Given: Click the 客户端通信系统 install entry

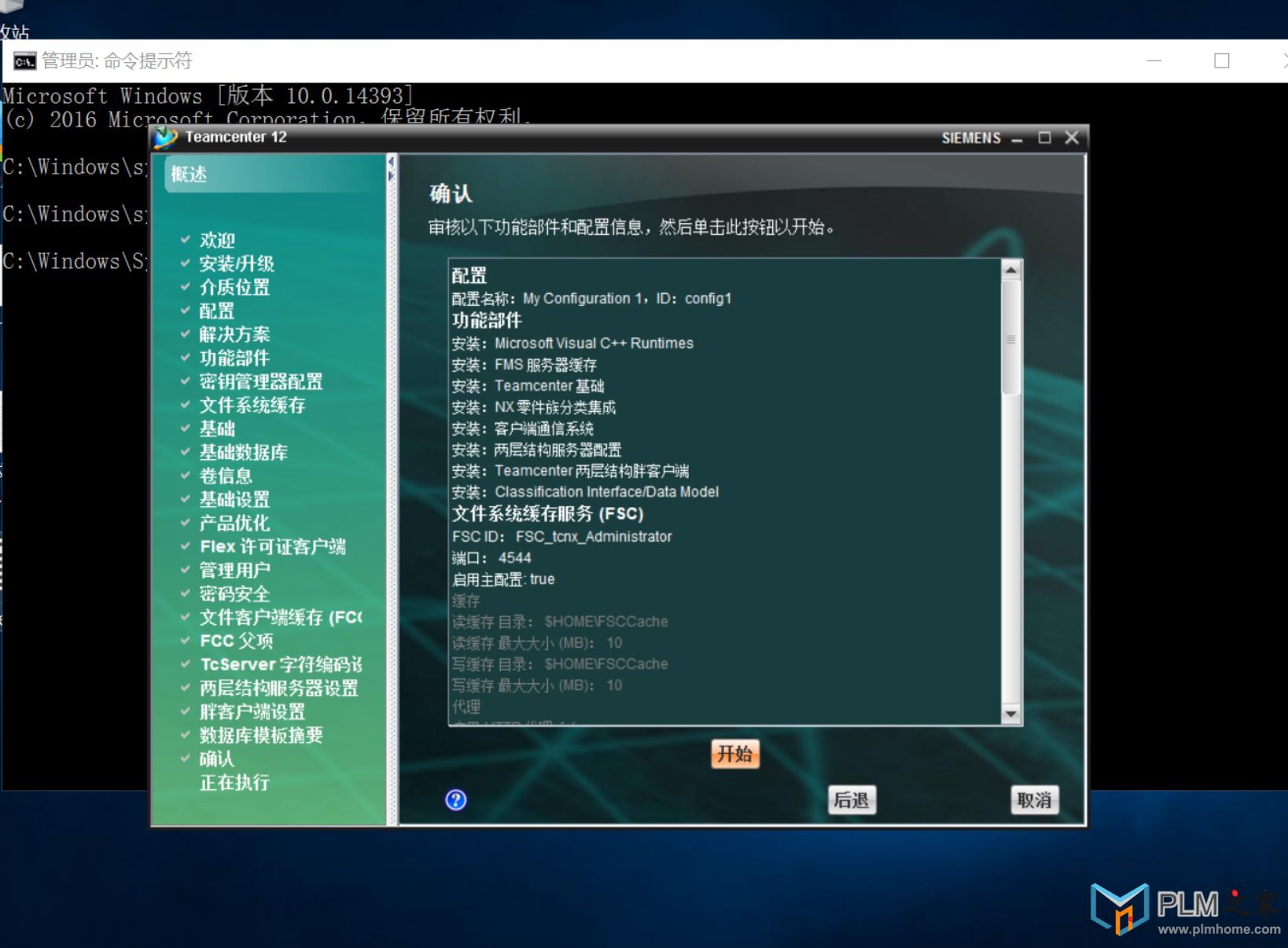Looking at the screenshot, I should [523, 428].
